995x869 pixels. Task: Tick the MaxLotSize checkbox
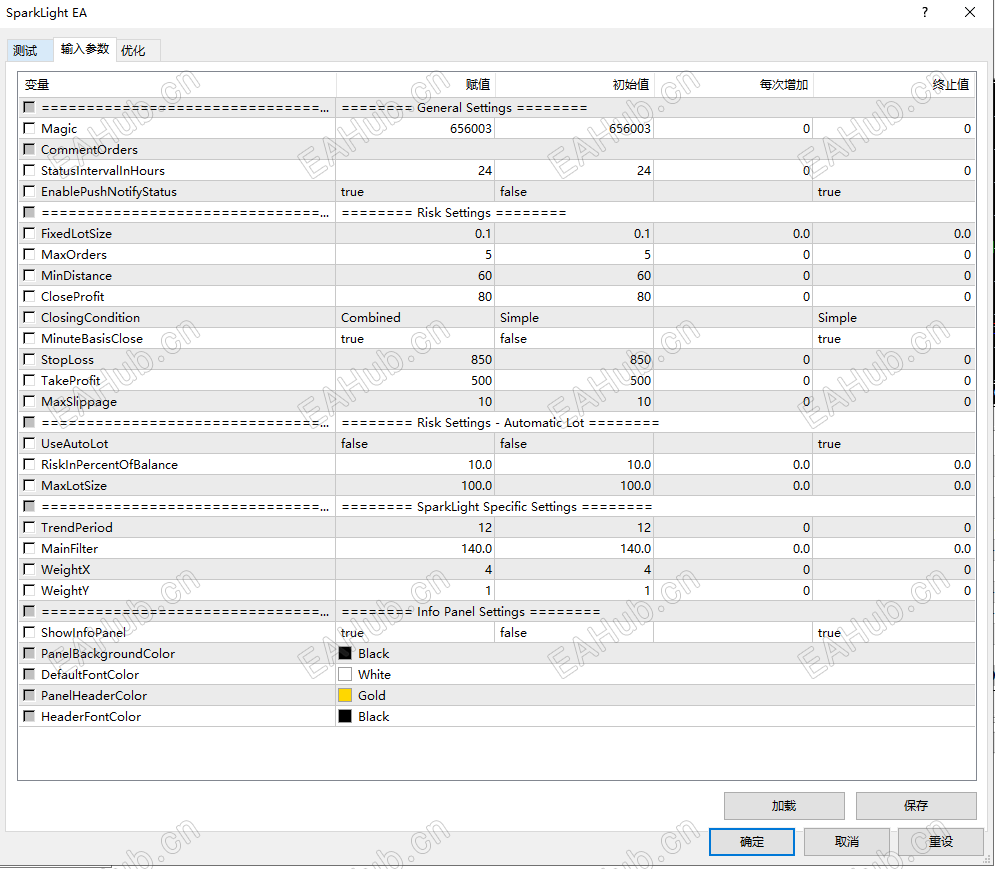tap(29, 485)
